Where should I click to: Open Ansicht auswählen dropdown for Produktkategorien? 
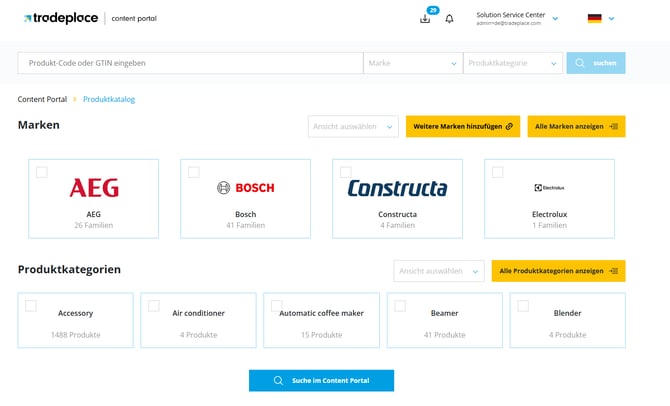point(439,271)
